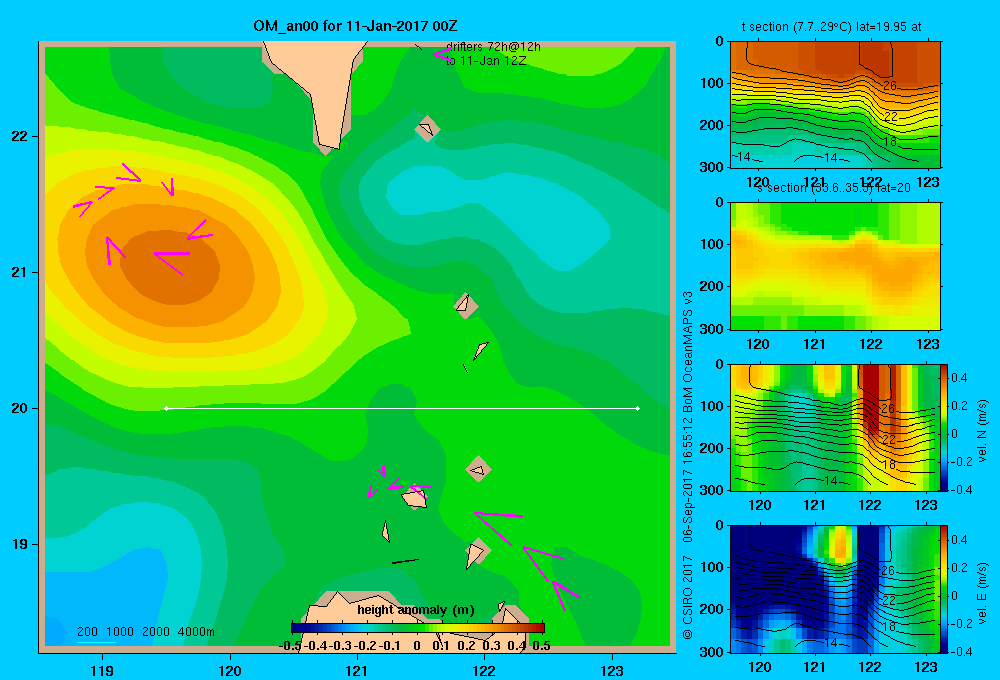The height and width of the screenshot is (680, 1000).
Task: Click the eastward velocity section plot panel
Action: pyautogui.click(x=834, y=589)
